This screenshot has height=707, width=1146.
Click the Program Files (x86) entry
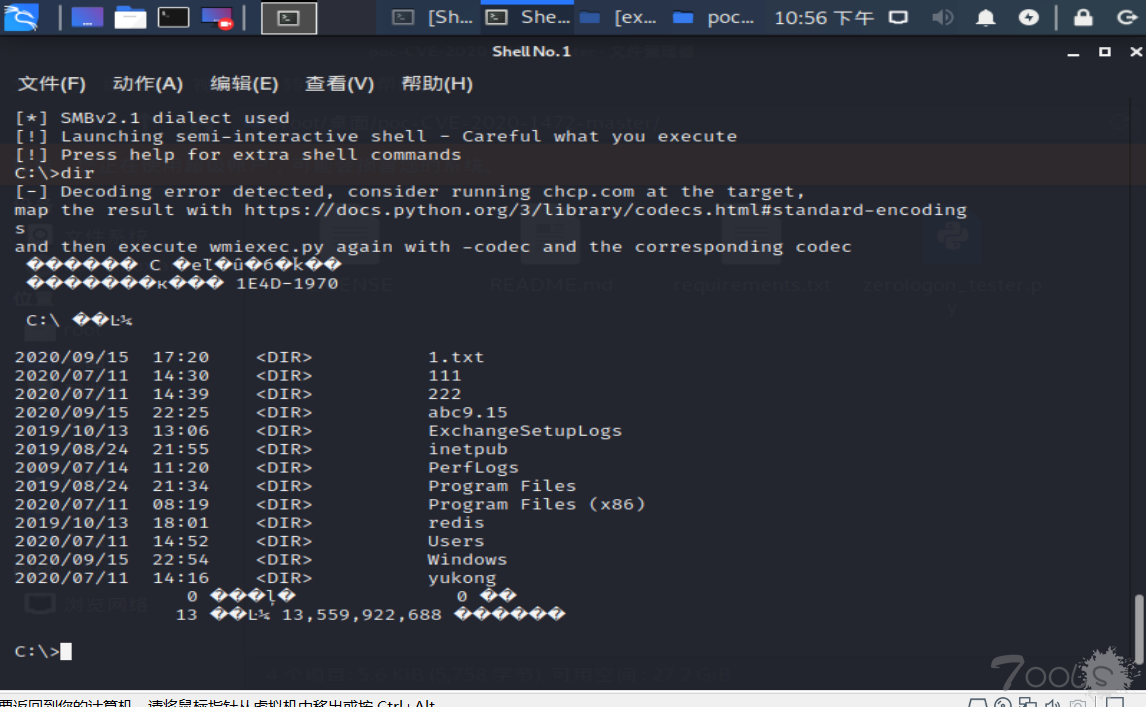[536, 504]
